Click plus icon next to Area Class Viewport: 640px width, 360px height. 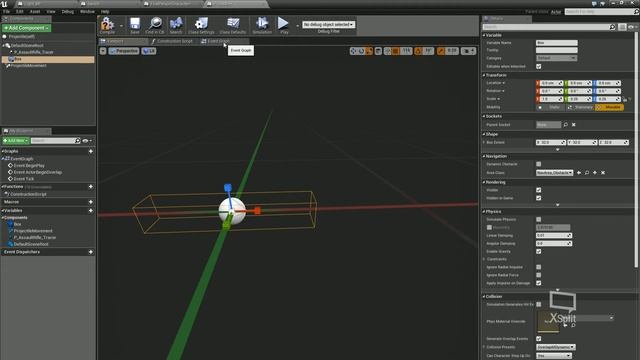click(x=595, y=173)
